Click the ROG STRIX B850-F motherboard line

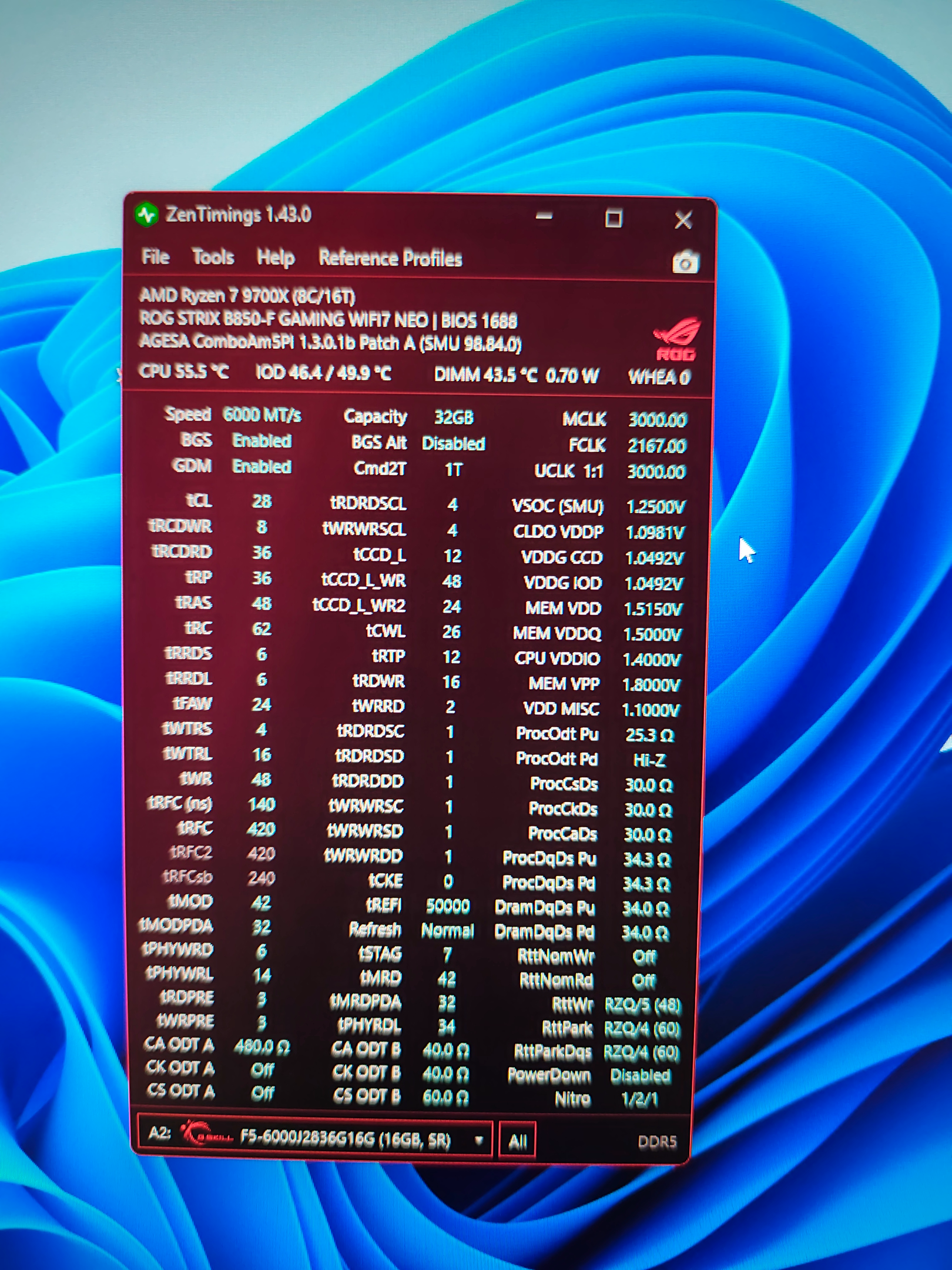328,320
